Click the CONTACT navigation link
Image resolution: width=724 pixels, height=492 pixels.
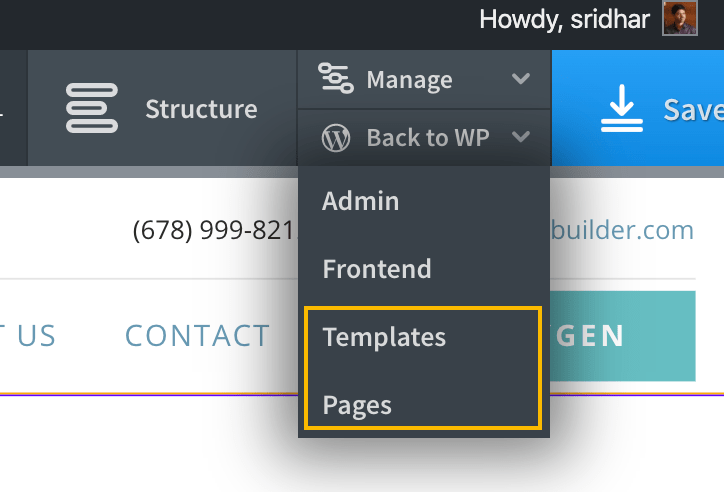(198, 336)
